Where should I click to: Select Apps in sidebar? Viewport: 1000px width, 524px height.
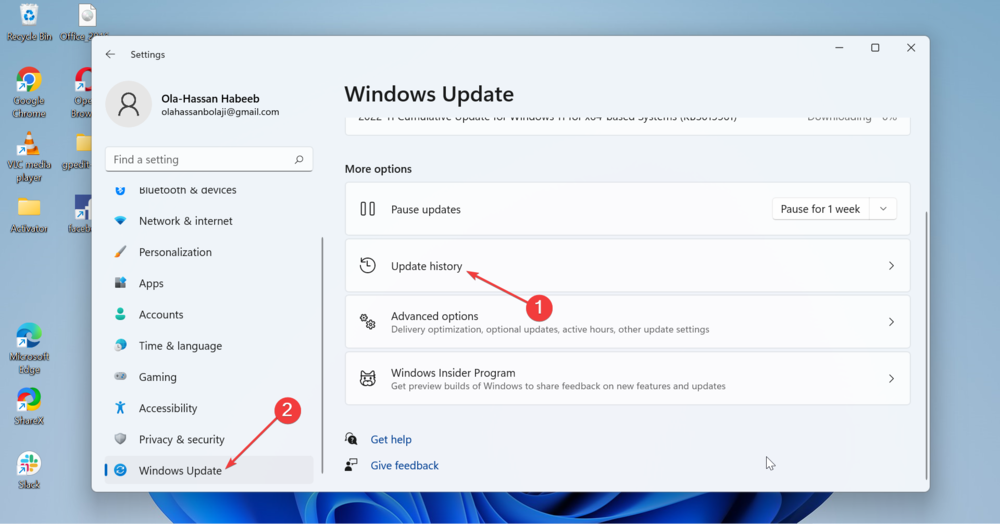(x=209, y=283)
